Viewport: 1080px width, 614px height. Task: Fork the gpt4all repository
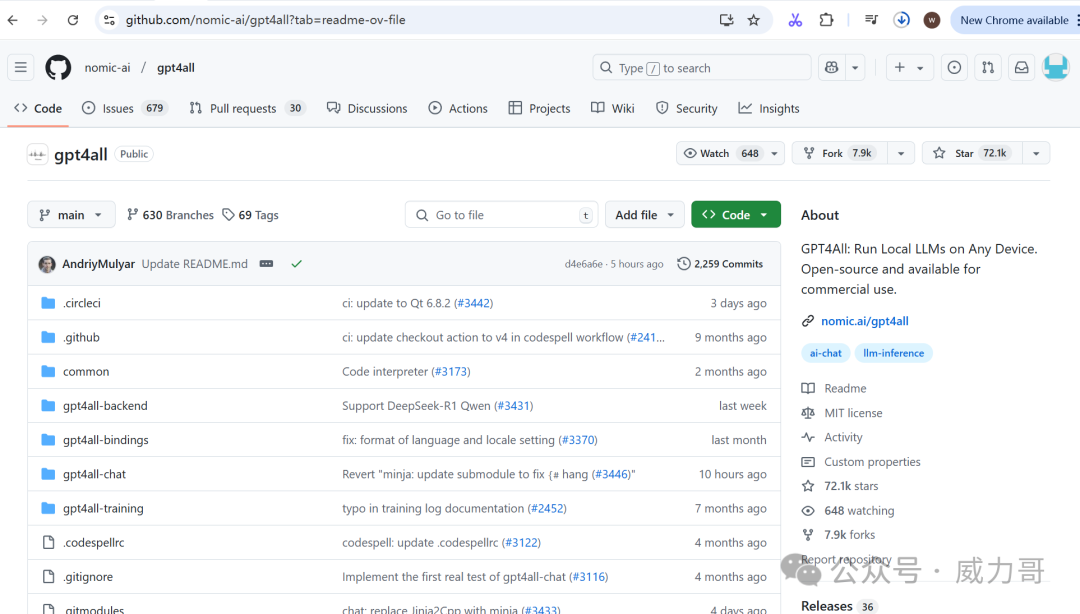pos(840,154)
